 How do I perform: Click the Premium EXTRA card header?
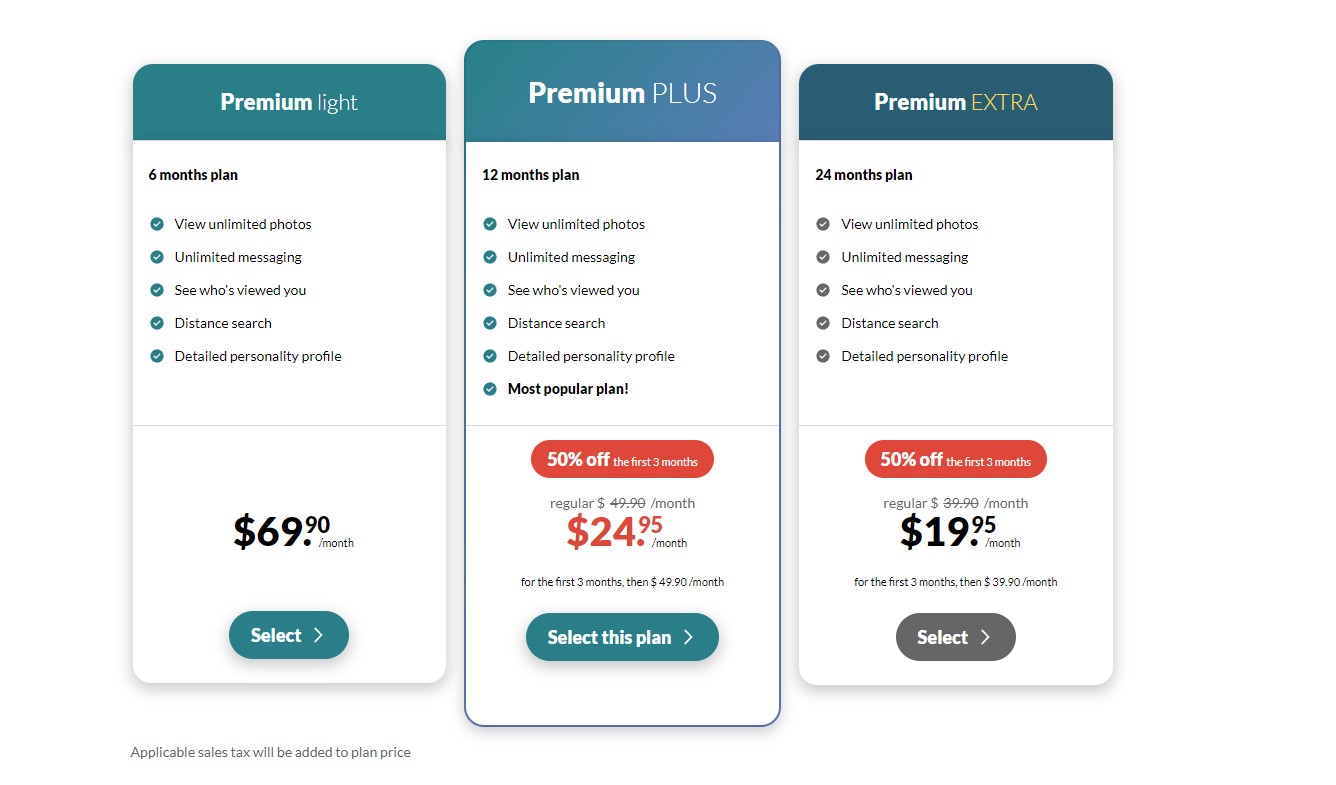pyautogui.click(x=955, y=102)
